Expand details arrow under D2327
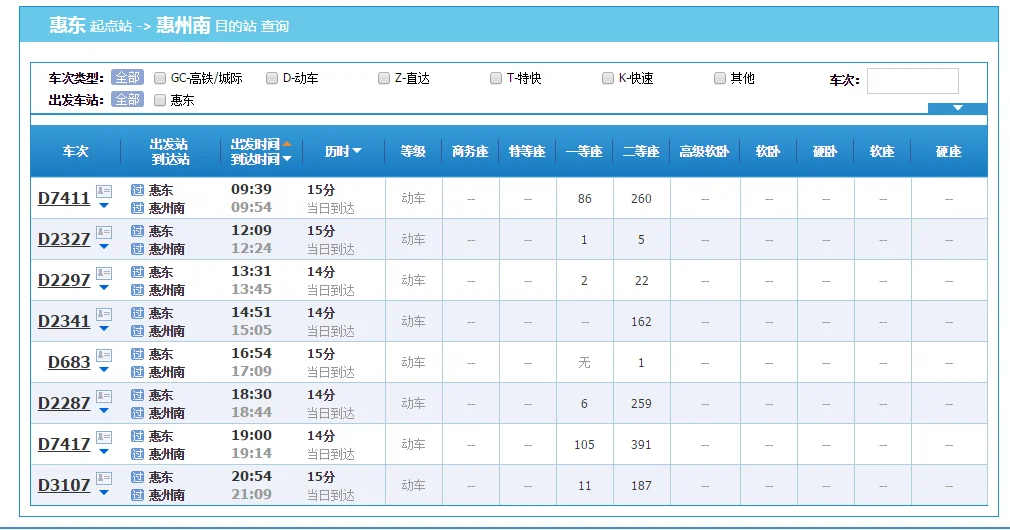The image size is (1010, 530). click(x=104, y=247)
